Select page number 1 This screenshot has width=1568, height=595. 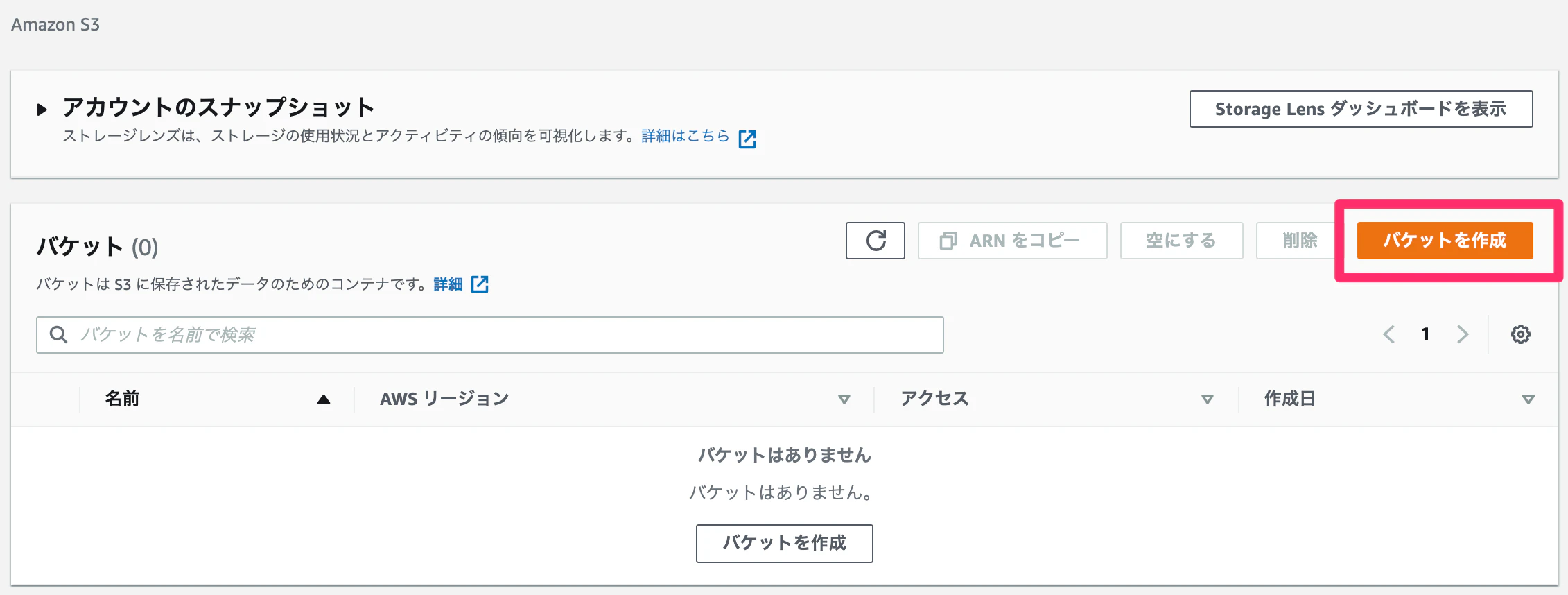pos(1425,334)
